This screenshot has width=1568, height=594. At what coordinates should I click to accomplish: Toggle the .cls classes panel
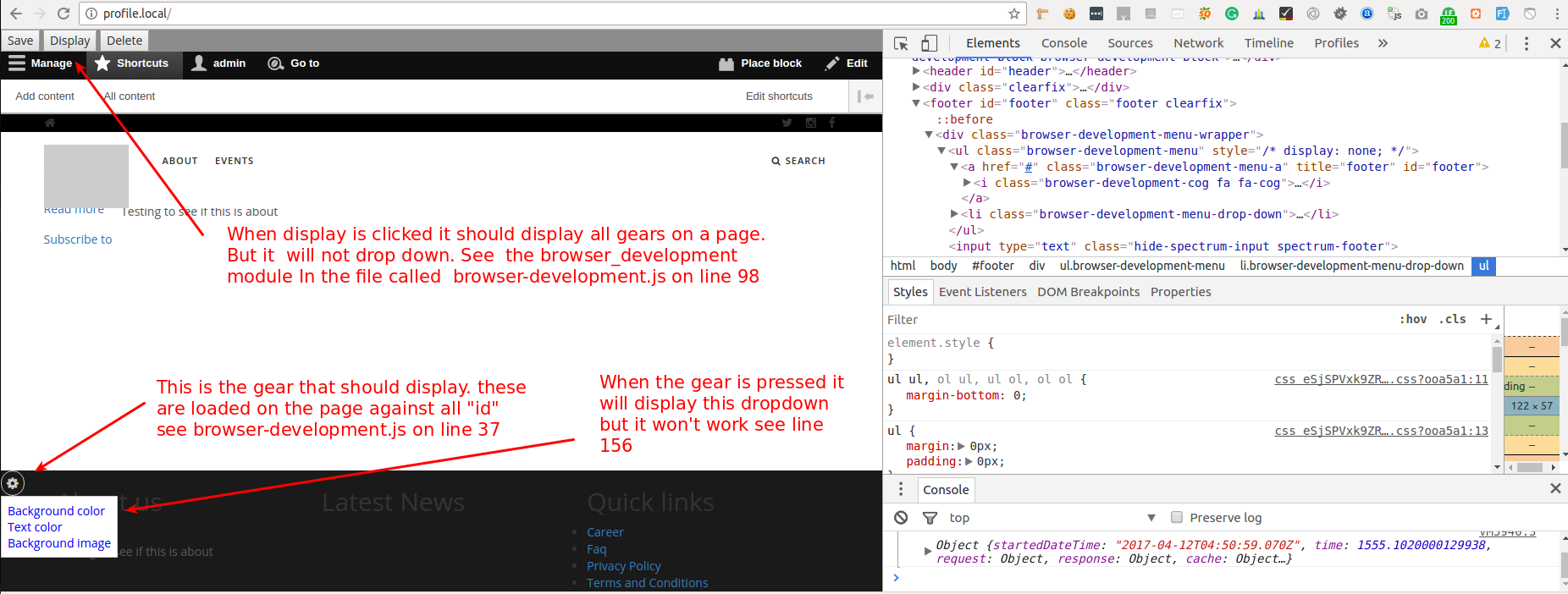[1452, 319]
